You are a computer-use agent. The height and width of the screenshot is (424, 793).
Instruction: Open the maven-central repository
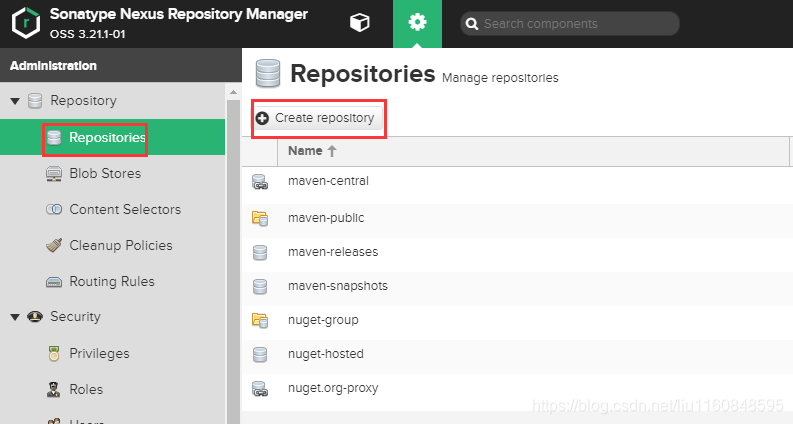pyautogui.click(x=328, y=181)
